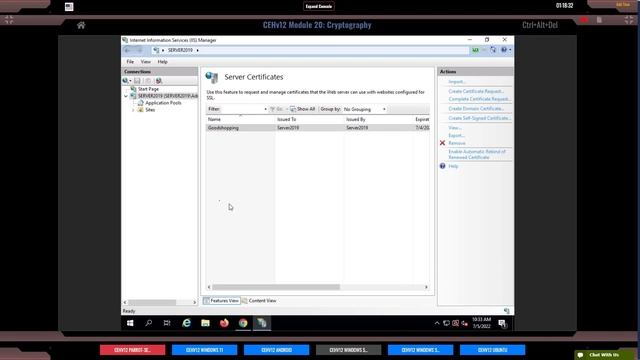
Task: Click horizontal scrollbar of certificate list
Action: click(276, 287)
